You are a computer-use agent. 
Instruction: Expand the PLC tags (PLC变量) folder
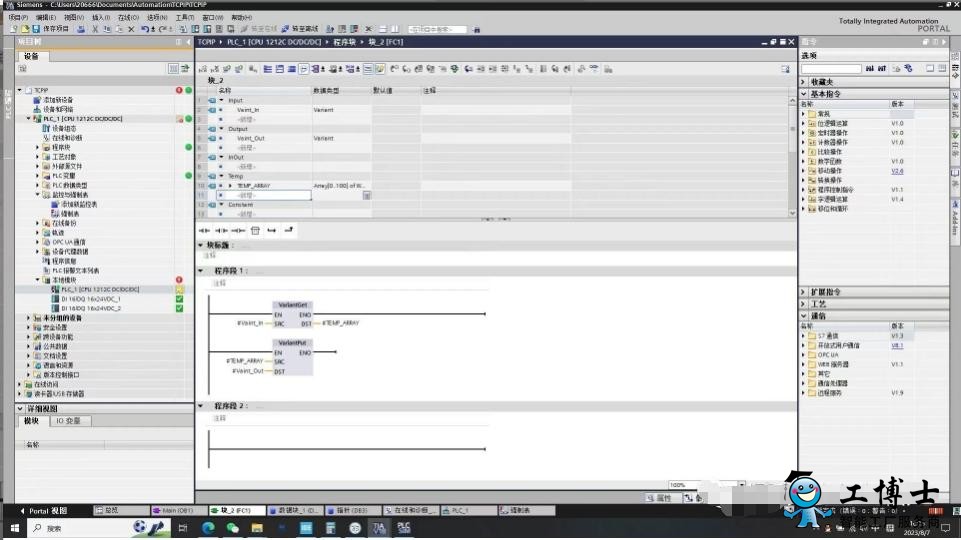(x=37, y=176)
